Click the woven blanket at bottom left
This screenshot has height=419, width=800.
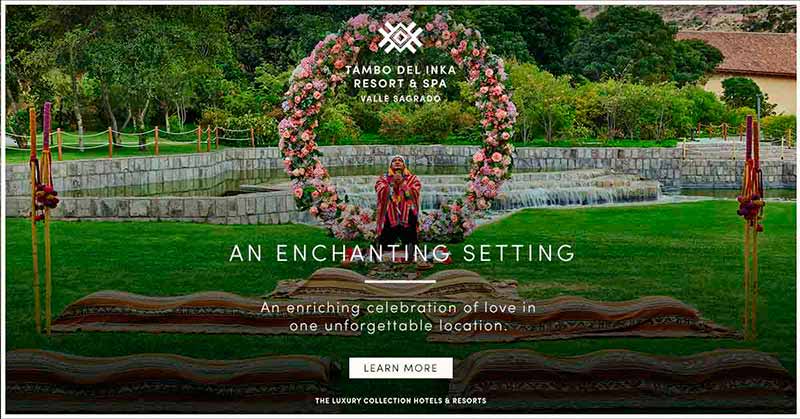pos(168,379)
